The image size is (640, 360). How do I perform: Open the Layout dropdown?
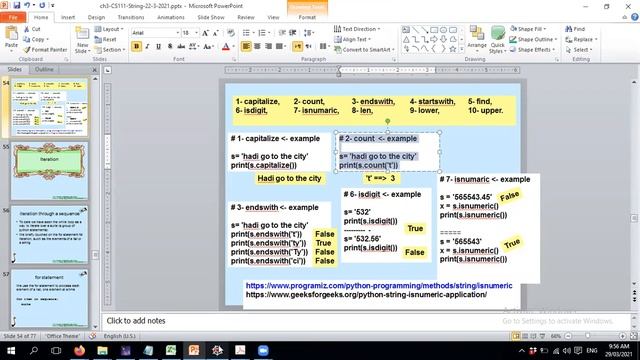point(109,29)
